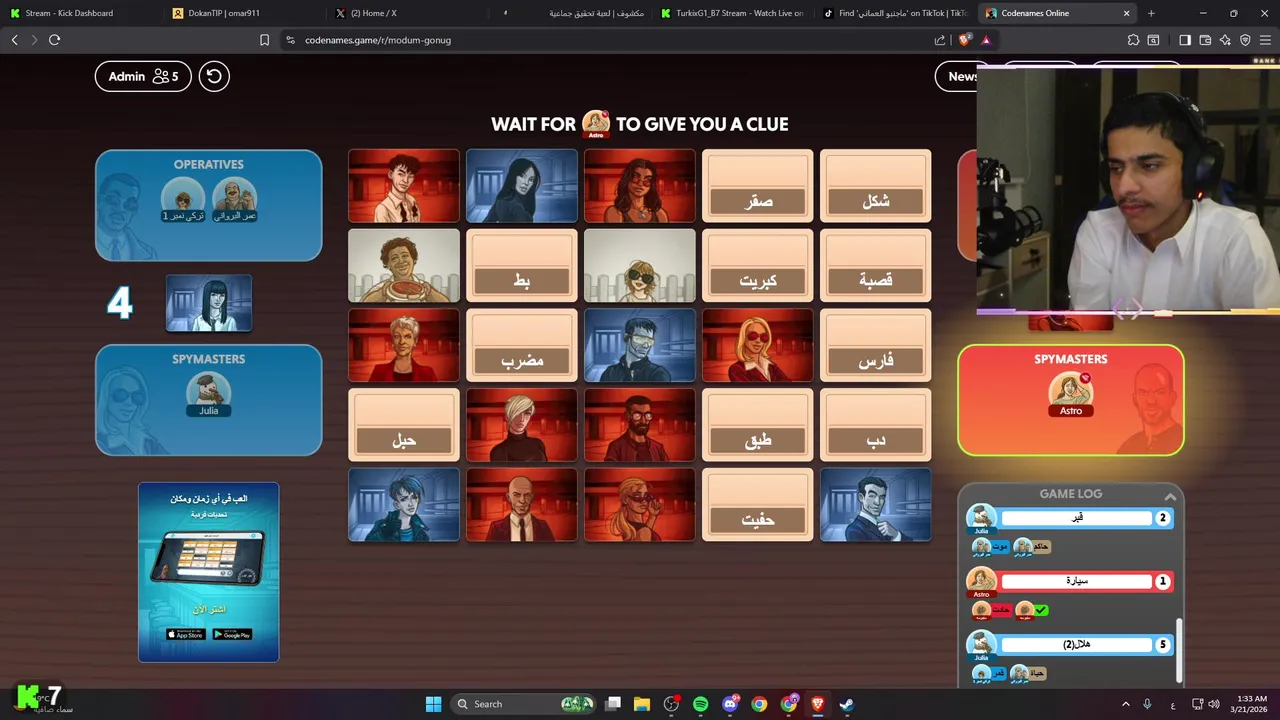
Task: Open File Explorer from taskbar
Action: 642,704
